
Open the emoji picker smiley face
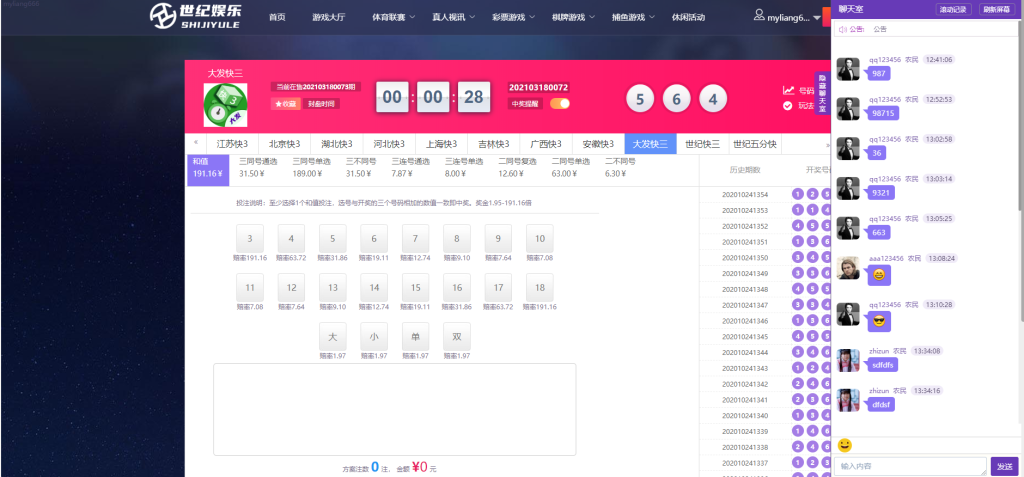pyautogui.click(x=844, y=445)
